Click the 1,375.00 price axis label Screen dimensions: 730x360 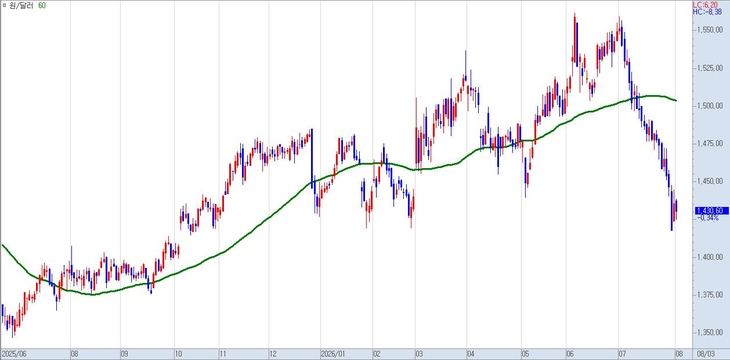click(x=710, y=294)
